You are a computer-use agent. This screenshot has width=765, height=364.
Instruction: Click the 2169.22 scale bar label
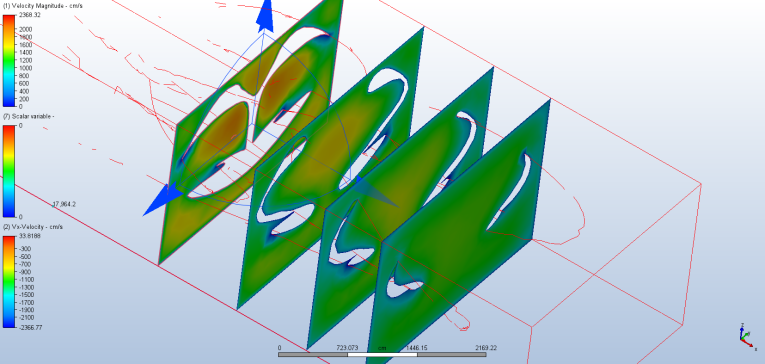coord(486,348)
